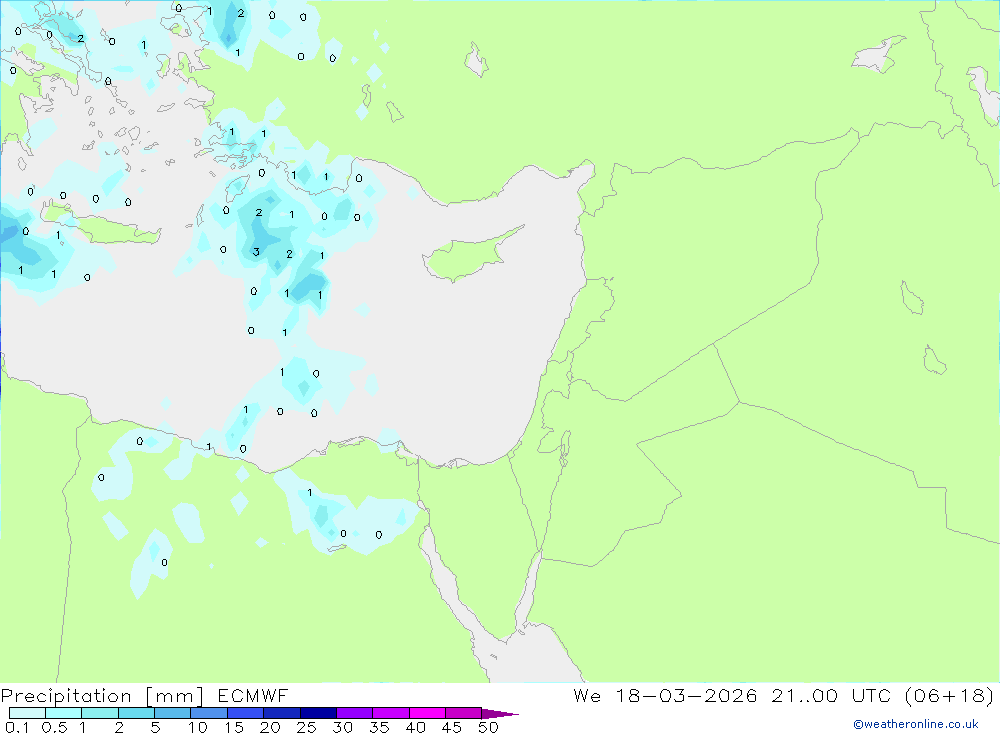
Task: Click the legend swatch between 25 and 30
Action: coord(318,713)
